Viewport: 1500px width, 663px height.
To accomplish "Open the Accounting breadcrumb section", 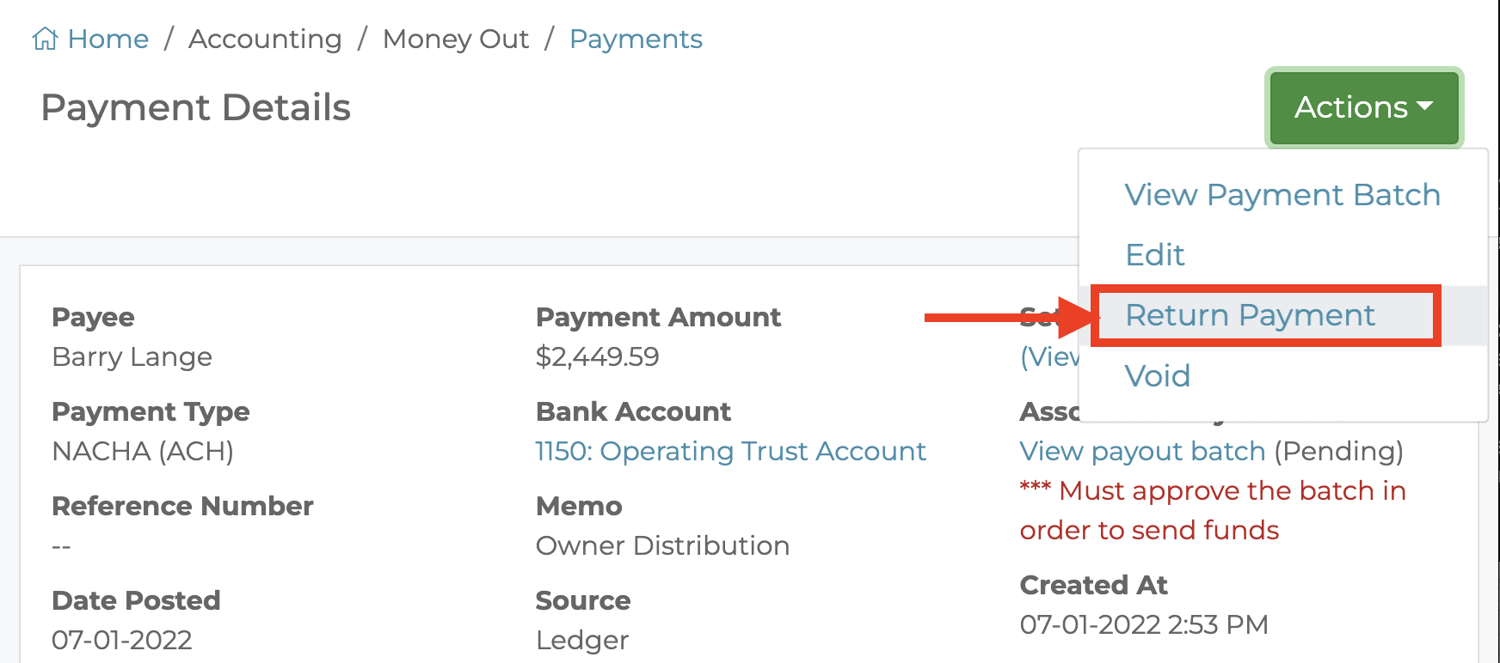I will pyautogui.click(x=264, y=39).
